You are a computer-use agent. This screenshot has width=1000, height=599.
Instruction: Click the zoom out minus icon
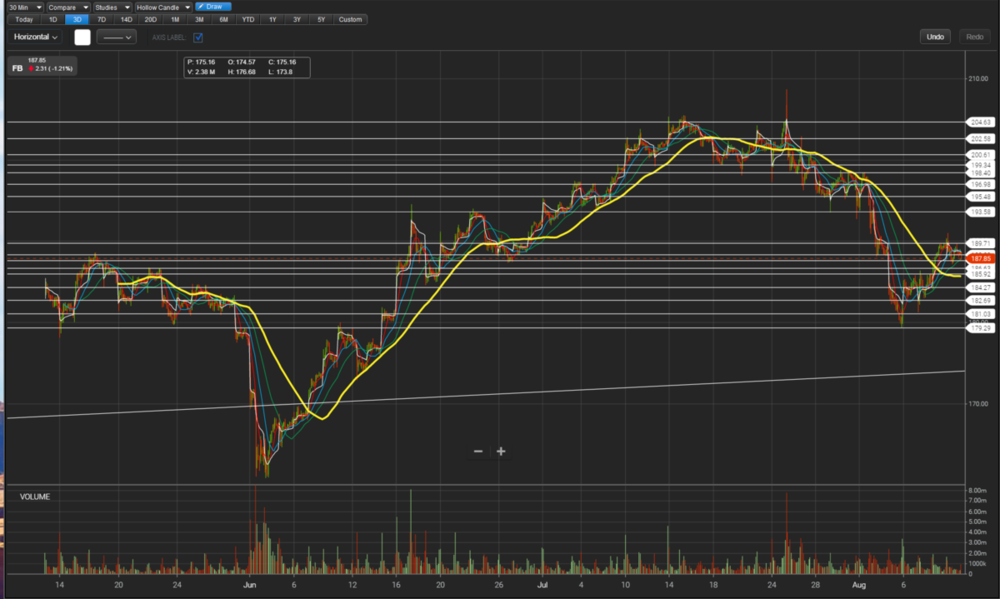[x=478, y=451]
